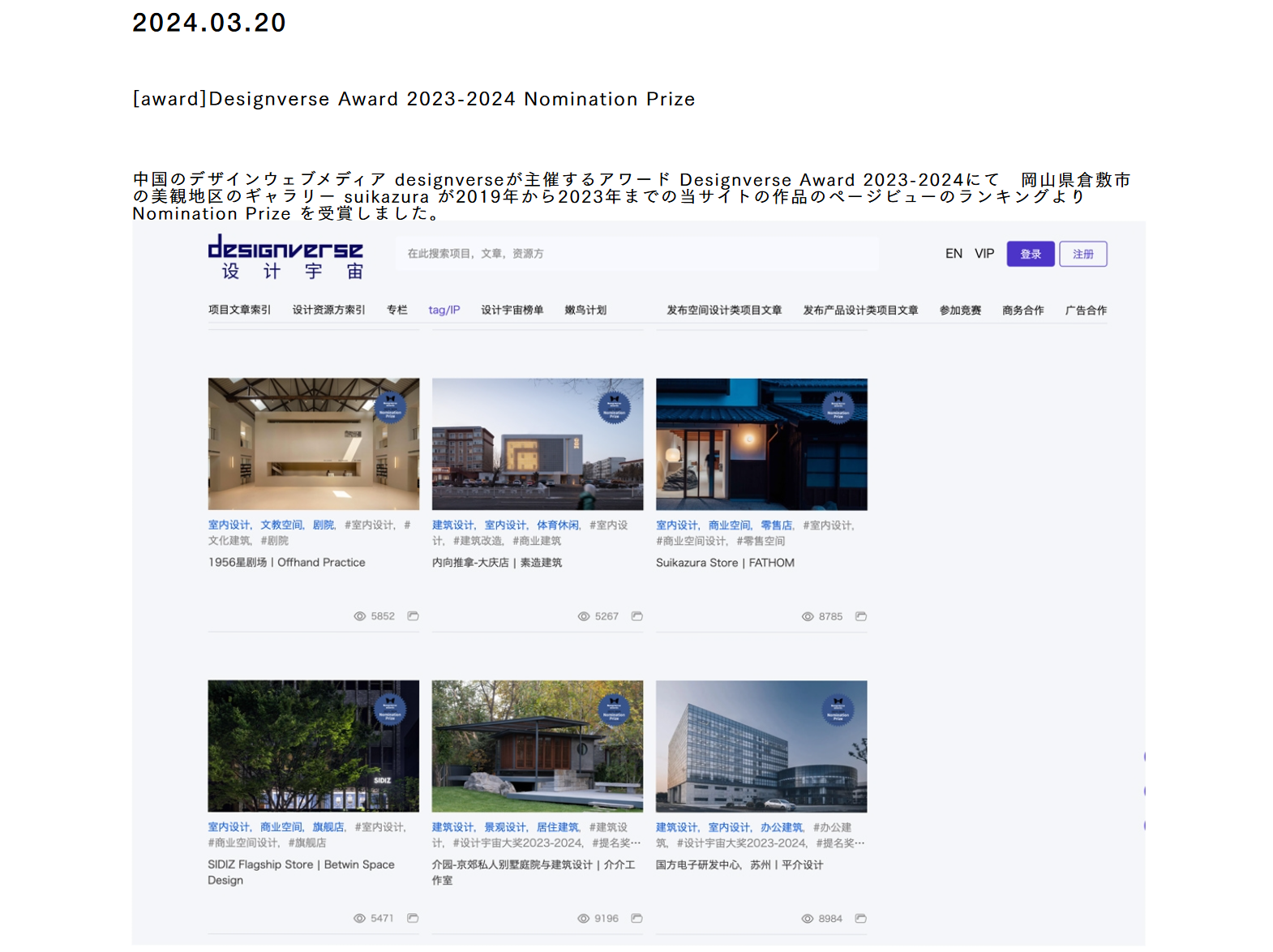Open the 介园 courtyard villa thumbnail

click(x=538, y=746)
